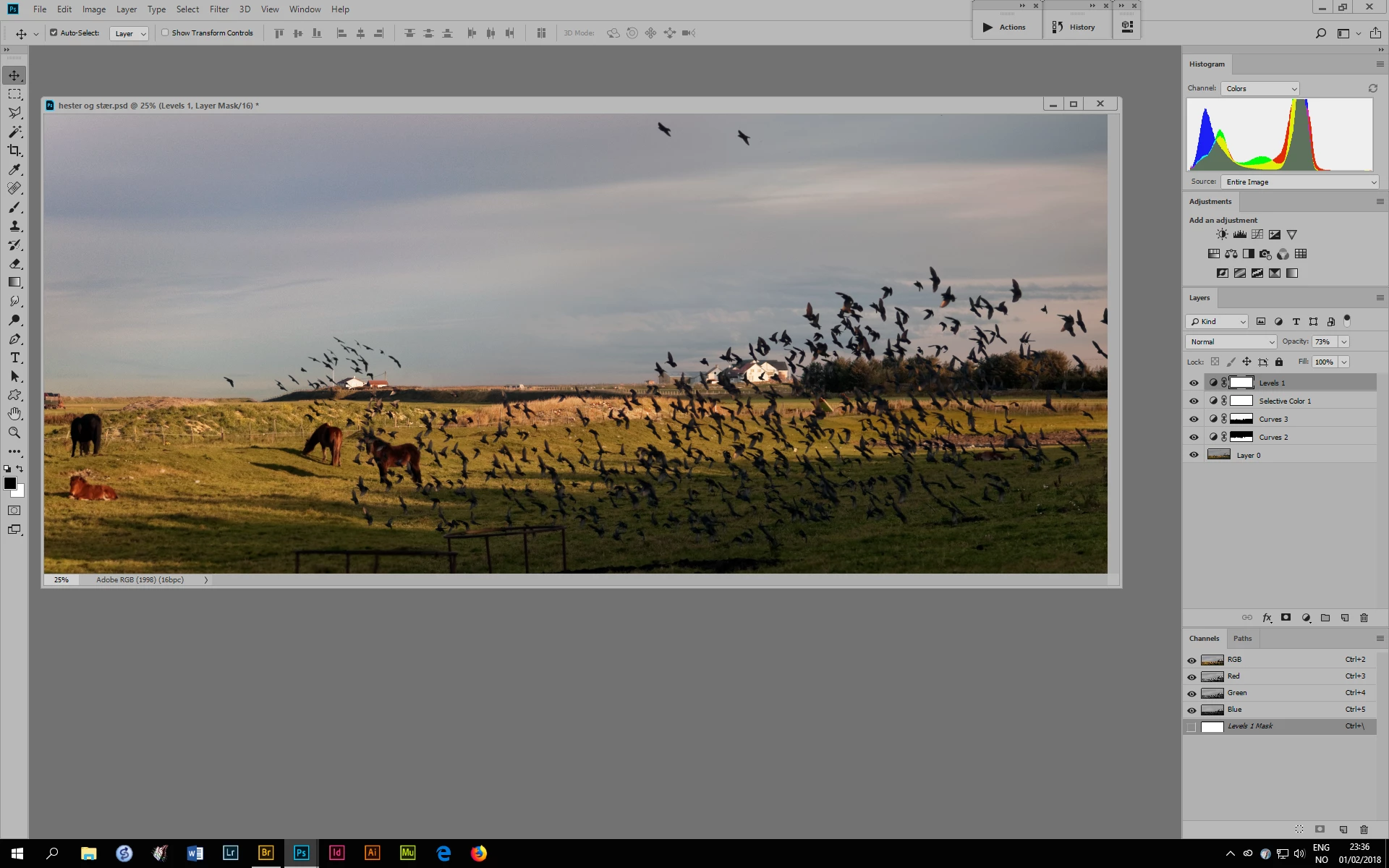This screenshot has height=868, width=1389.
Task: Click the foreground color swatch
Action: (x=10, y=483)
